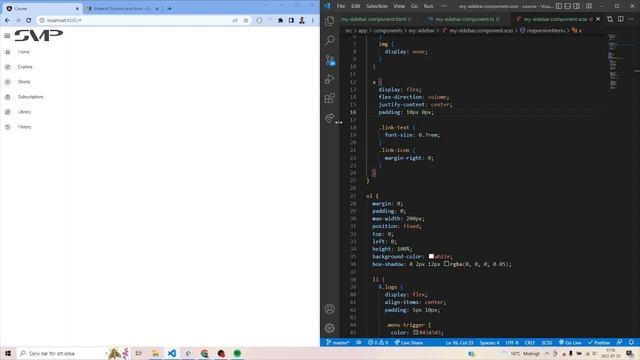Click the SCSS language mode item

click(x=547, y=342)
